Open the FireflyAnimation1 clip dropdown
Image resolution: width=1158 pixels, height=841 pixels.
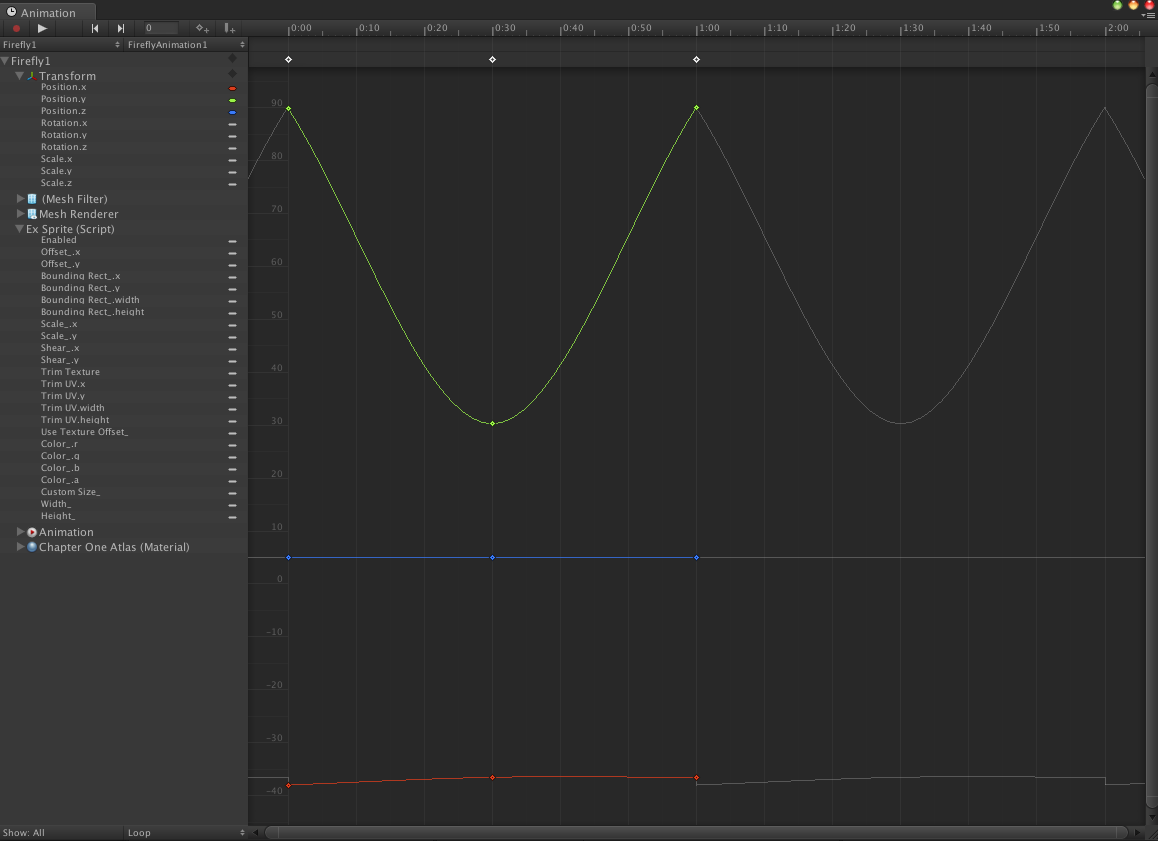click(185, 45)
